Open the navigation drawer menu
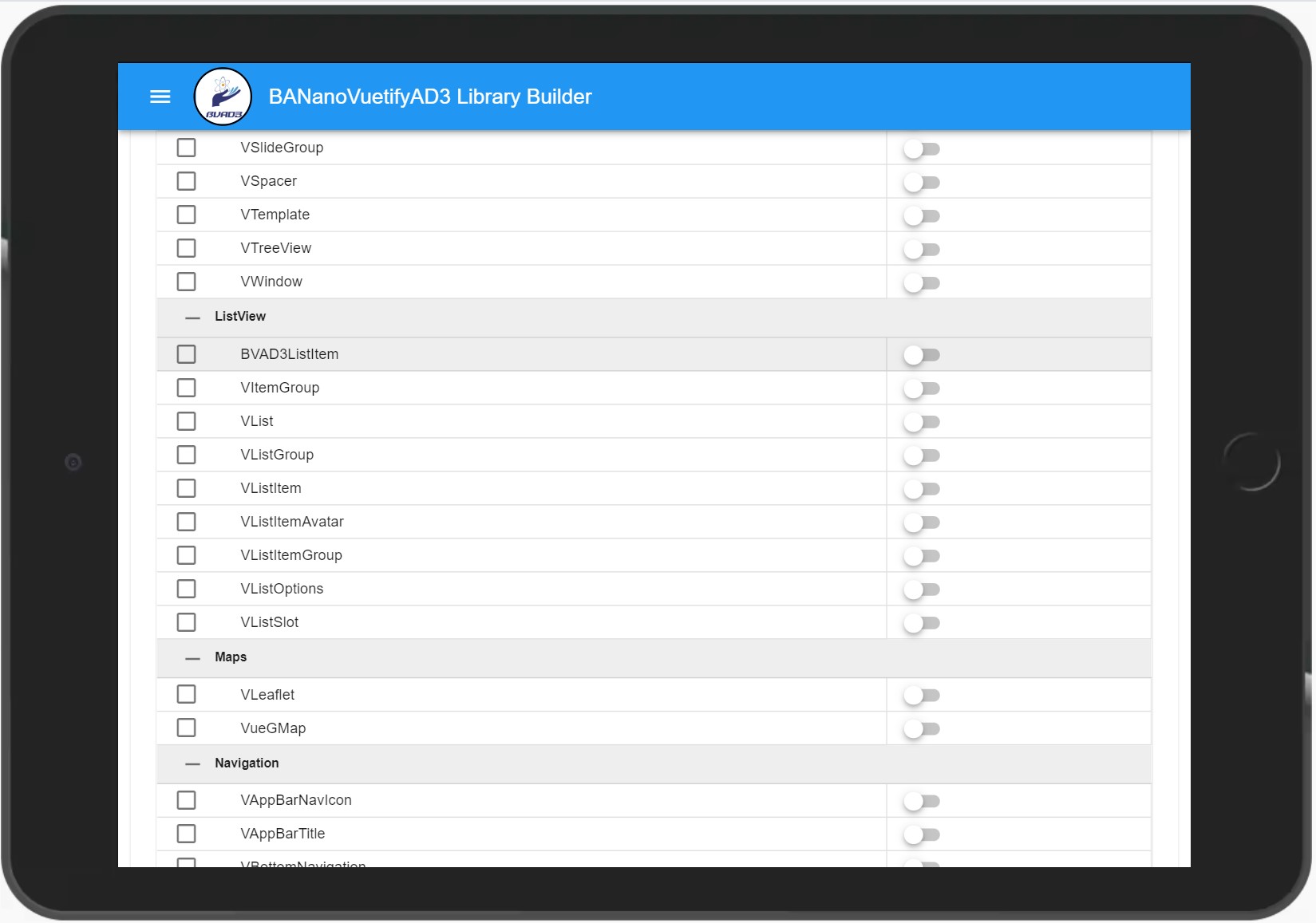This screenshot has width=1316, height=923. [x=160, y=97]
